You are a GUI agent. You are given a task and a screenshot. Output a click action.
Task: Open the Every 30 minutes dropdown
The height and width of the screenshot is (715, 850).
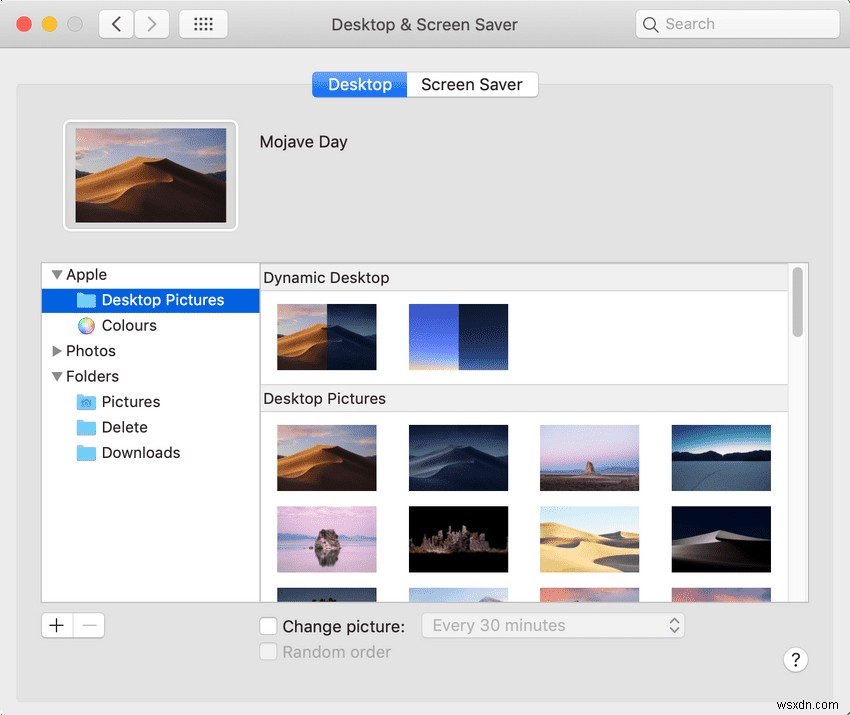[553, 625]
